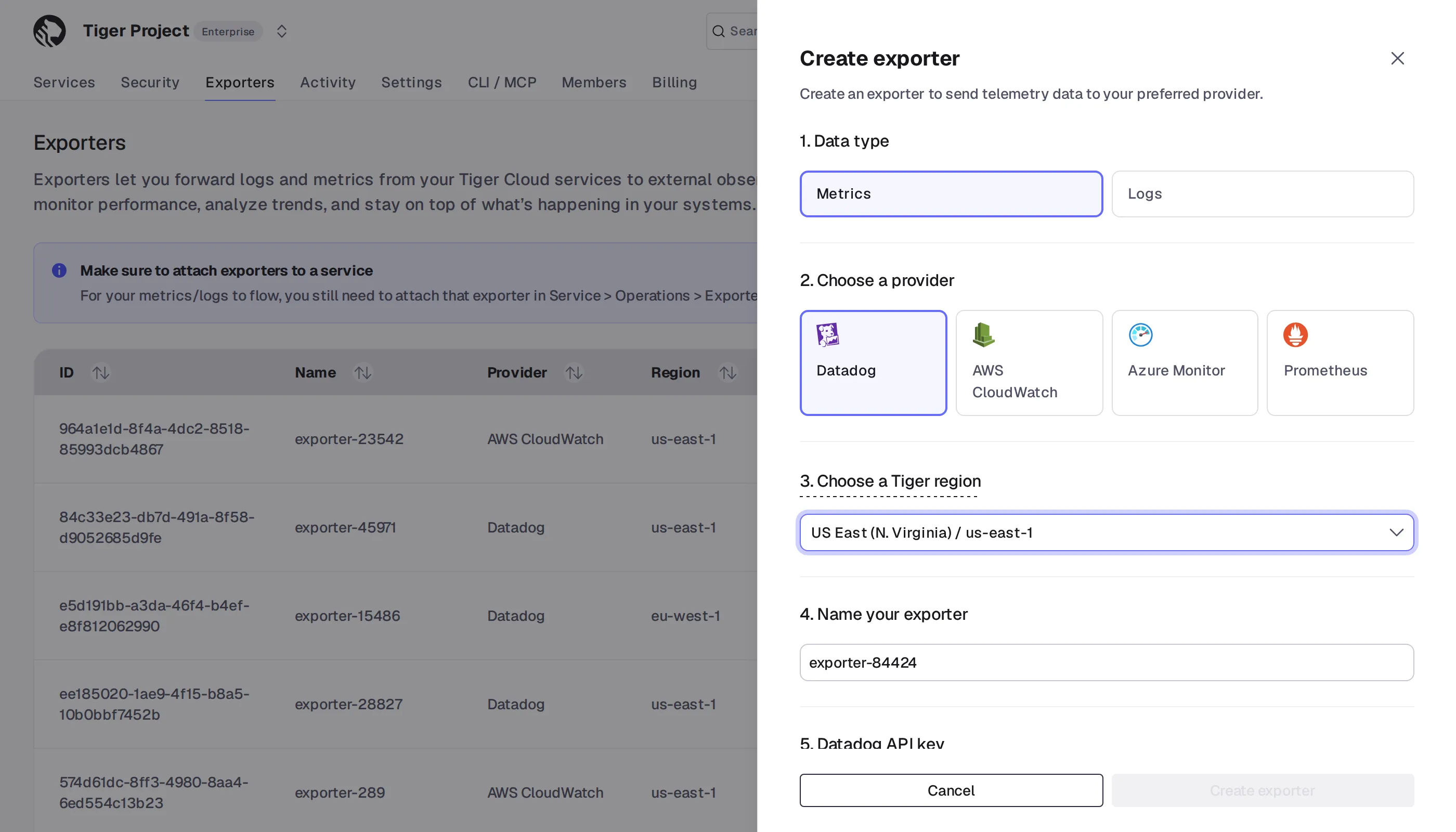Sort by the Provider column arrows
The height and width of the screenshot is (832, 1456).
pyautogui.click(x=574, y=372)
